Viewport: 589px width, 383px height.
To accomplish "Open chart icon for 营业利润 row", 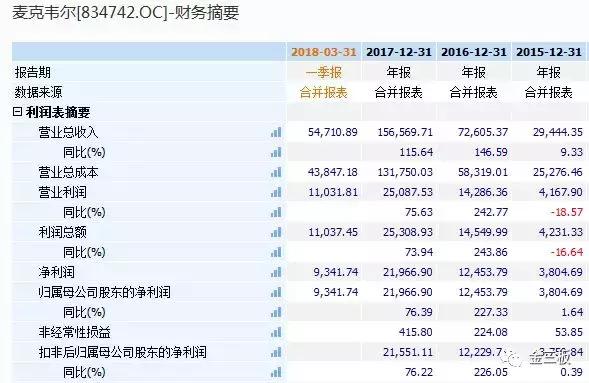I will pyautogui.click(x=276, y=192).
